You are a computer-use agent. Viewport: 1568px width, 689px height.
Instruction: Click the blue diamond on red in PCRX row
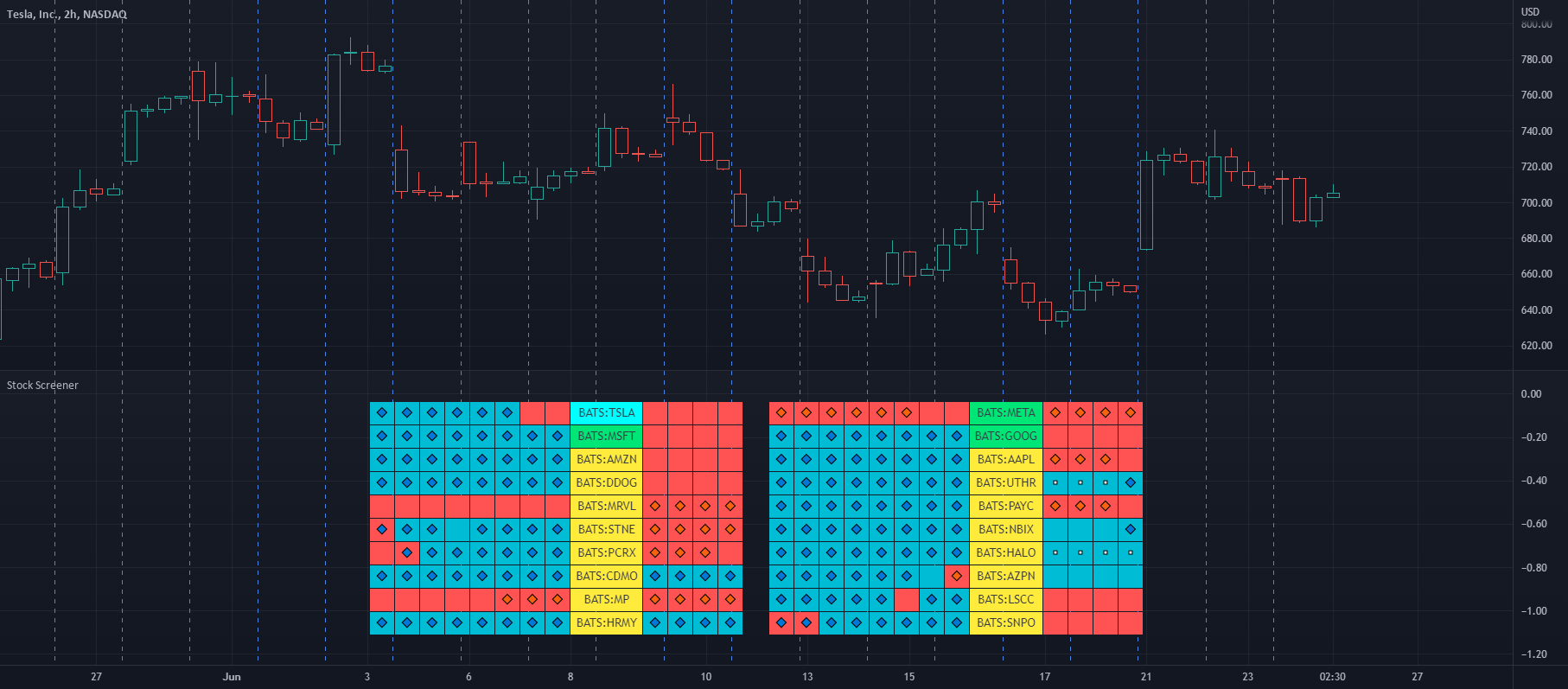(x=407, y=552)
